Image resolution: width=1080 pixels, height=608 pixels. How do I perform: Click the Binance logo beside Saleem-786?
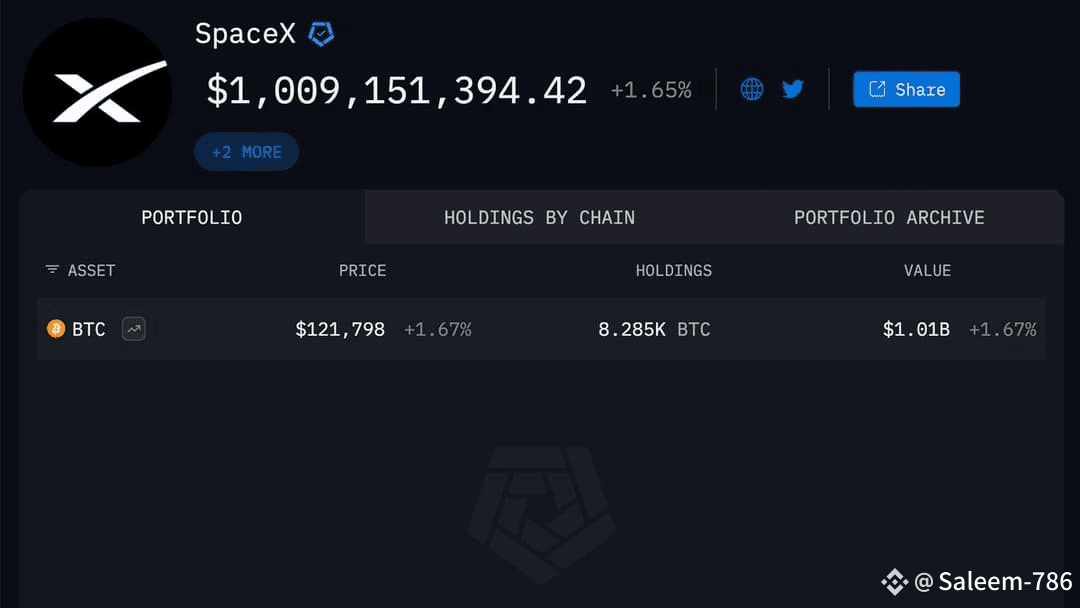(x=895, y=582)
